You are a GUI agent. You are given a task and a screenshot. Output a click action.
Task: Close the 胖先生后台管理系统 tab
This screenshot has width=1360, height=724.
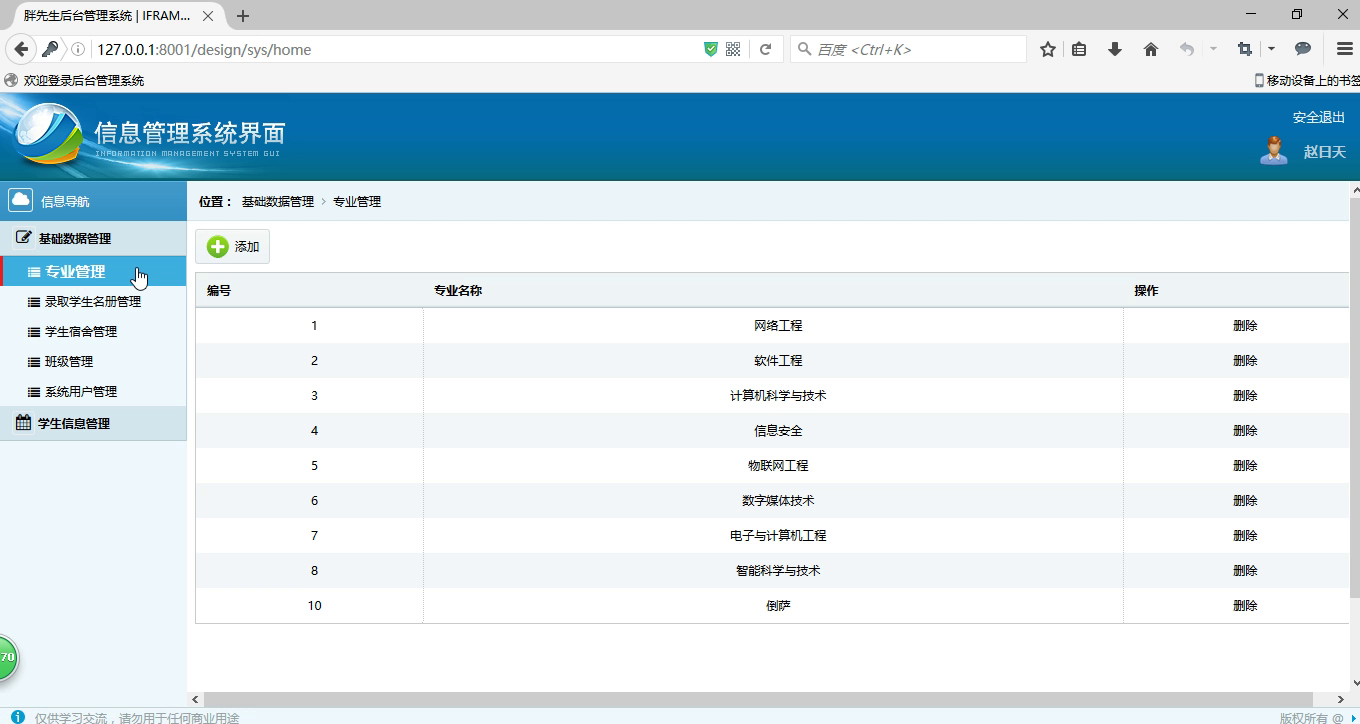[x=208, y=16]
